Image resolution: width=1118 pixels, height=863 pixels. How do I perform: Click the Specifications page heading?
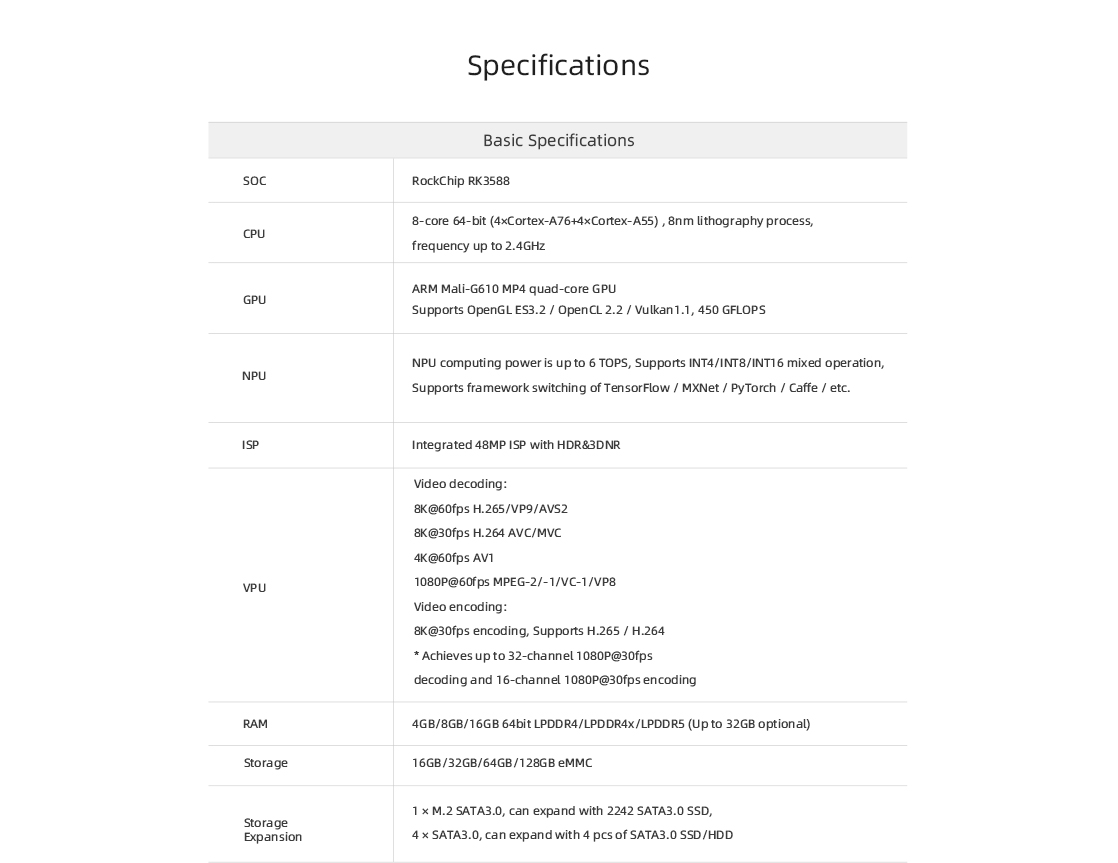pyautogui.click(x=558, y=66)
